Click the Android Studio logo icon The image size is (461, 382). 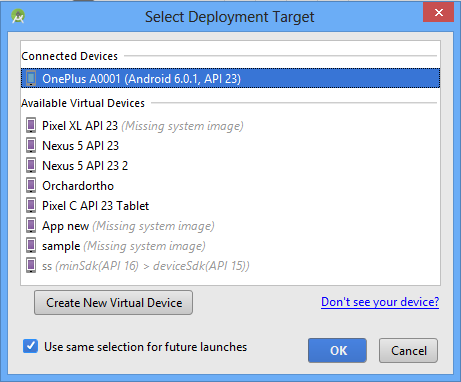click(x=18, y=16)
